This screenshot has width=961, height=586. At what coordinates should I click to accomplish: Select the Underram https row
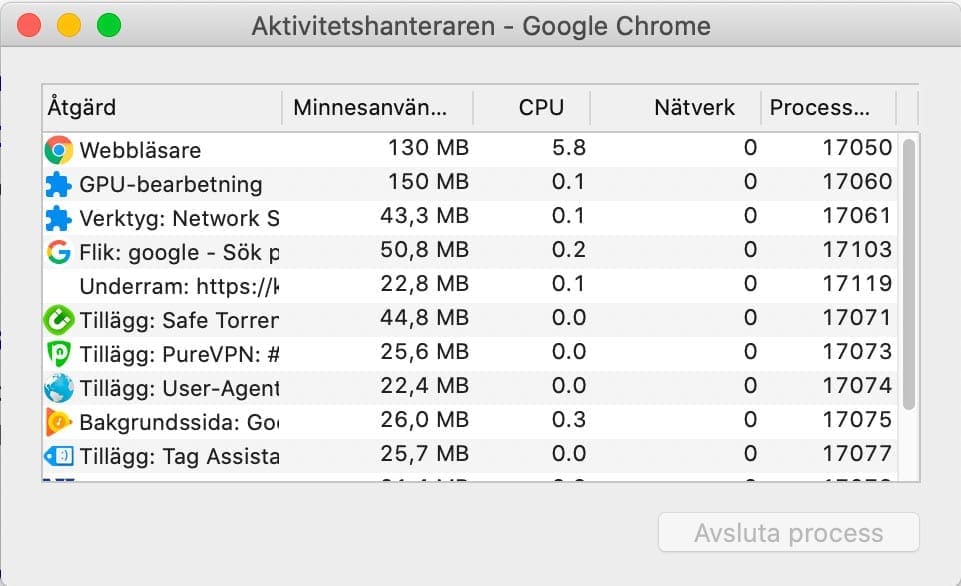pyautogui.click(x=470, y=286)
